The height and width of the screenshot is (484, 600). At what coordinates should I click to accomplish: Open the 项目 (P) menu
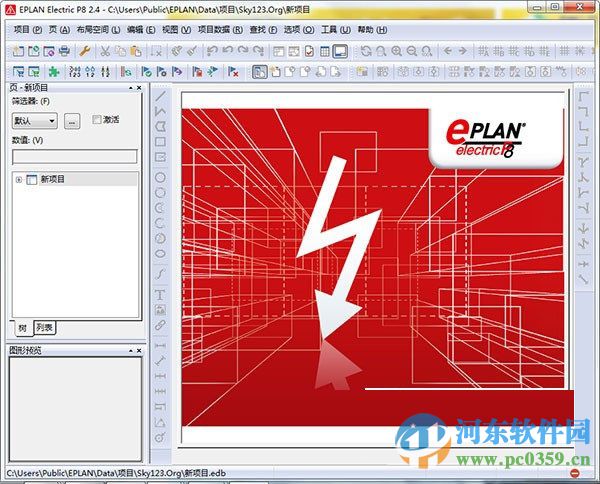(28, 30)
